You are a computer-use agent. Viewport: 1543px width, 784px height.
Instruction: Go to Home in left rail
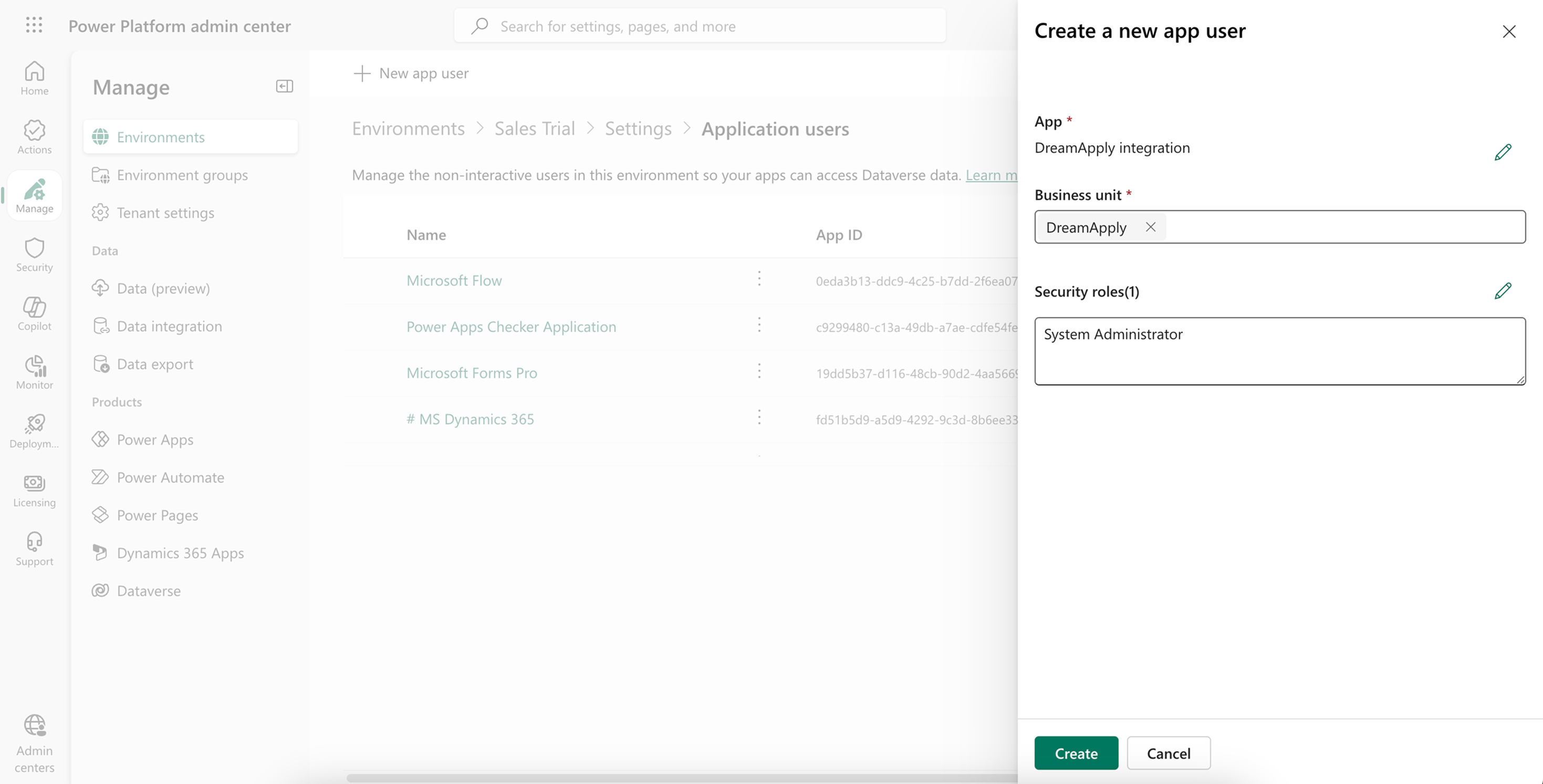[x=34, y=78]
